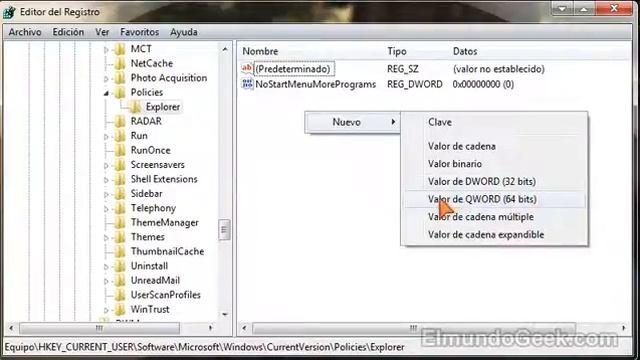This screenshot has height=360, width=640.
Task: Click the open Explorer folder icon
Action: coord(135,107)
